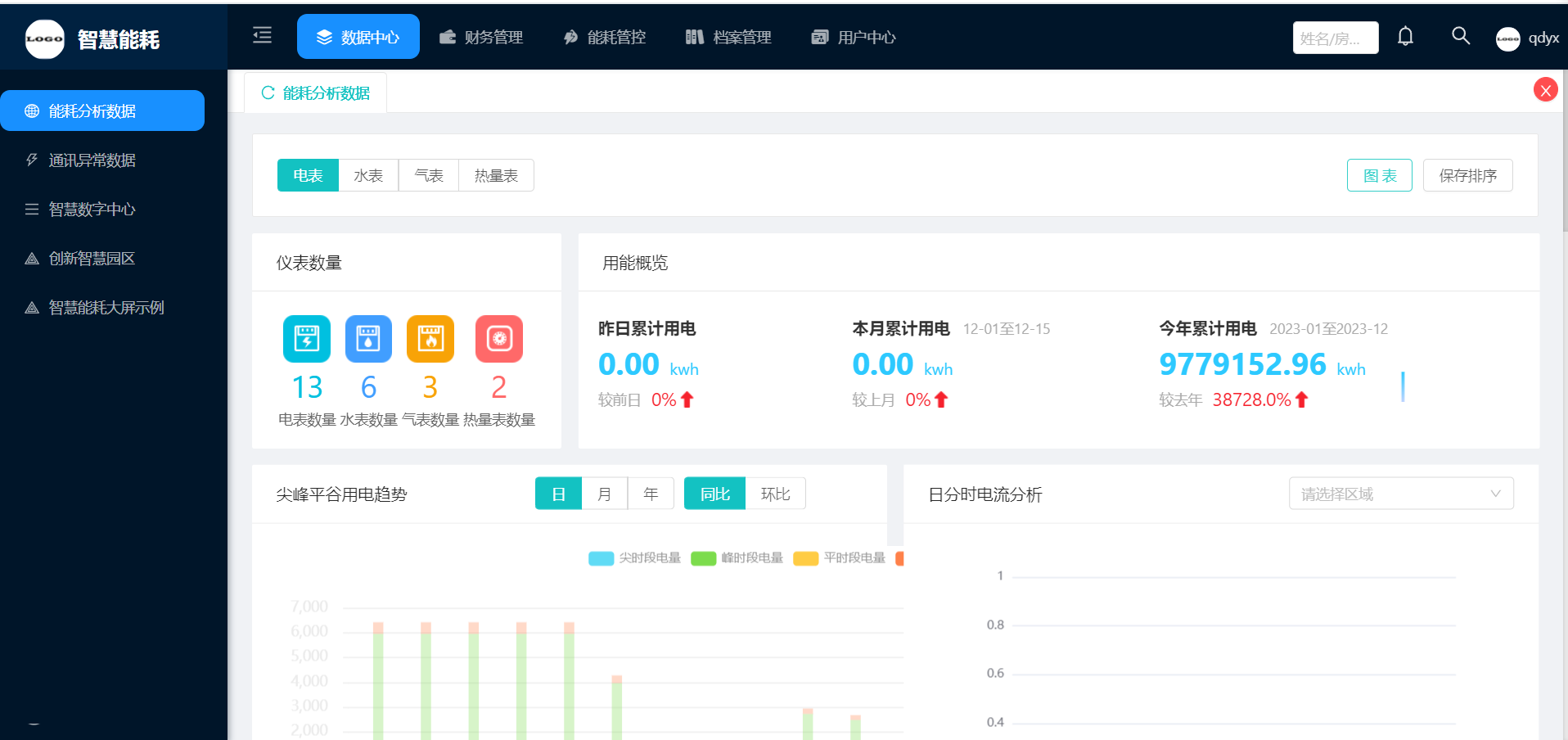The height and width of the screenshot is (740, 1568).
Task: Toggle 尖时段电量 legend swatch
Action: [x=601, y=558]
